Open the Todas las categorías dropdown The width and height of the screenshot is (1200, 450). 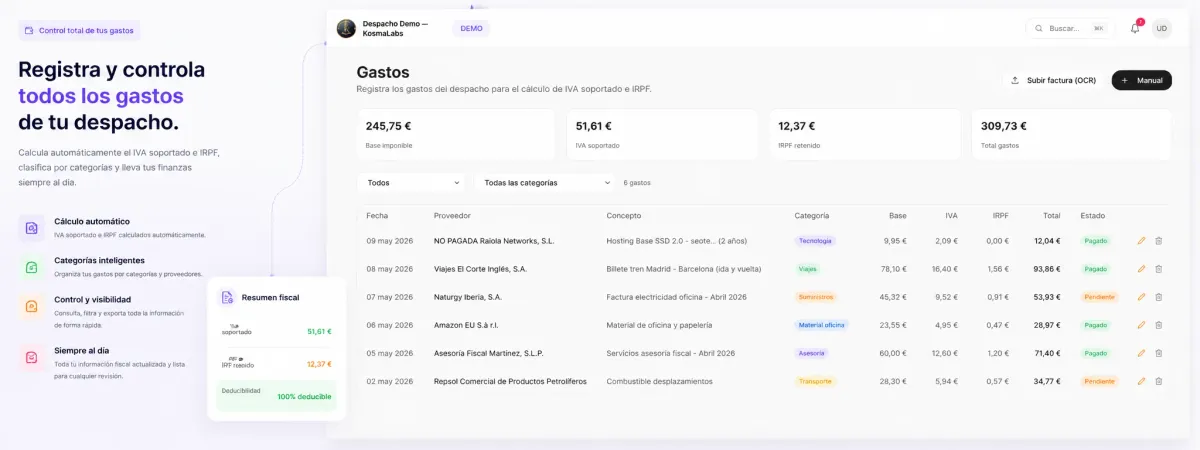click(545, 183)
